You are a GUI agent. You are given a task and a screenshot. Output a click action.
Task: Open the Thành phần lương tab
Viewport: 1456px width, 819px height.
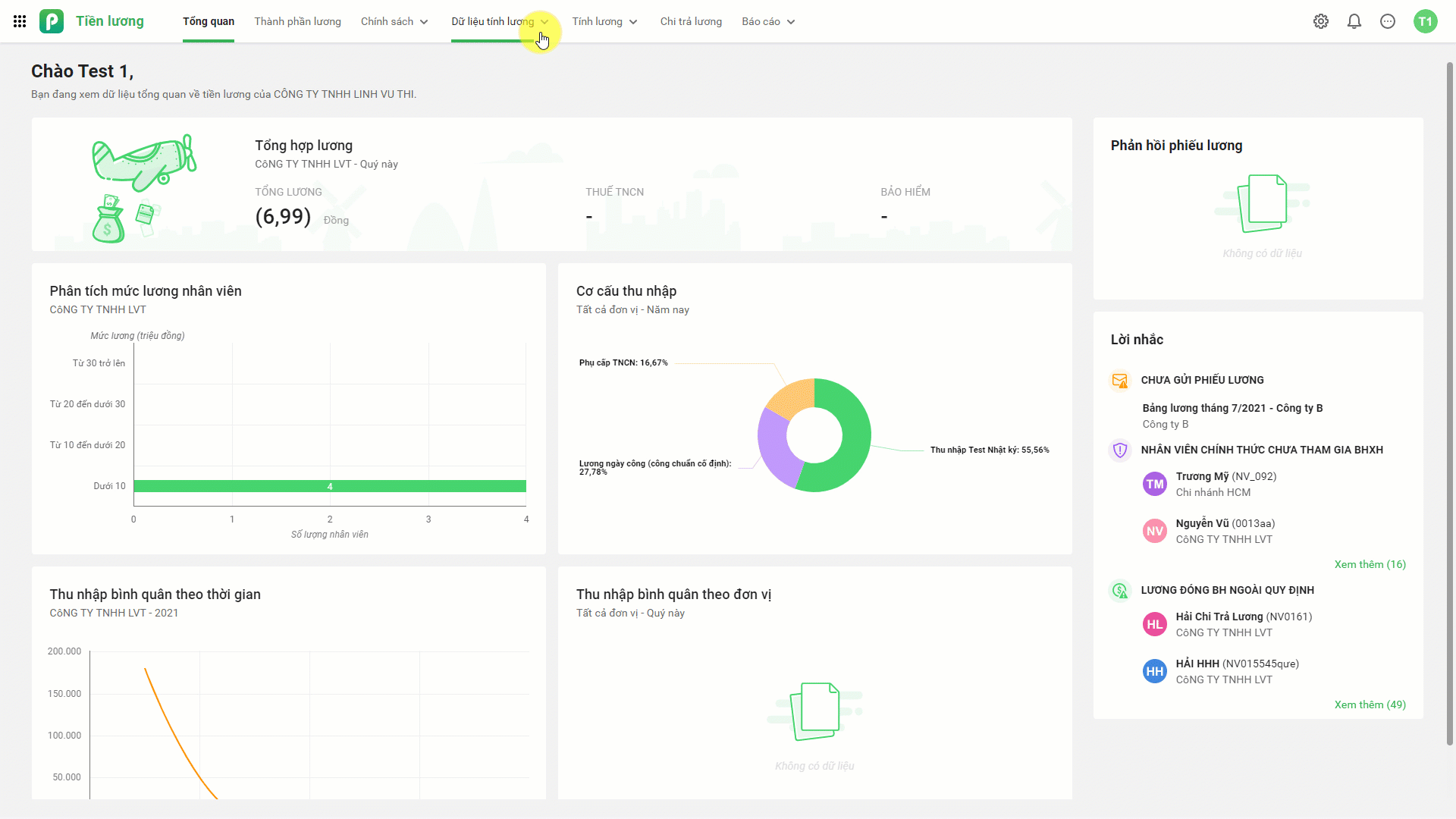tap(297, 21)
